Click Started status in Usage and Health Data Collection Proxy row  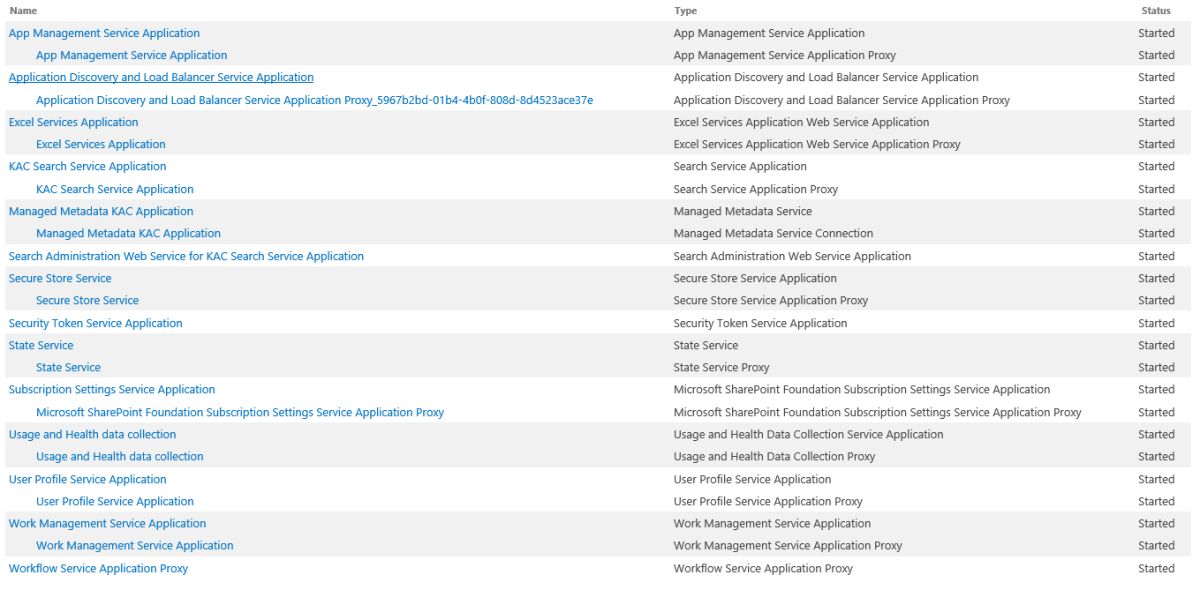1156,456
